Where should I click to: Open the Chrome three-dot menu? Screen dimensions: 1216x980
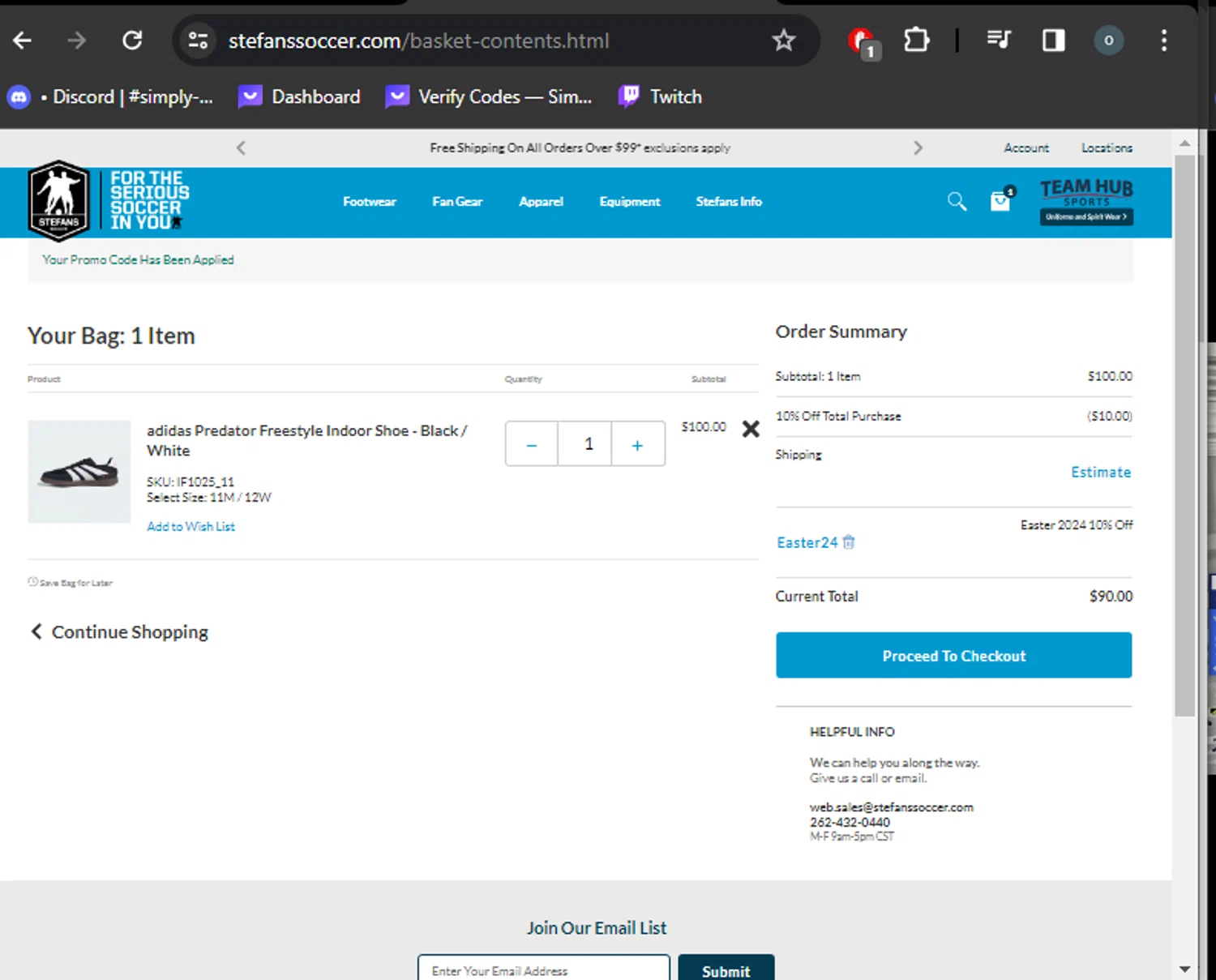(x=1164, y=41)
